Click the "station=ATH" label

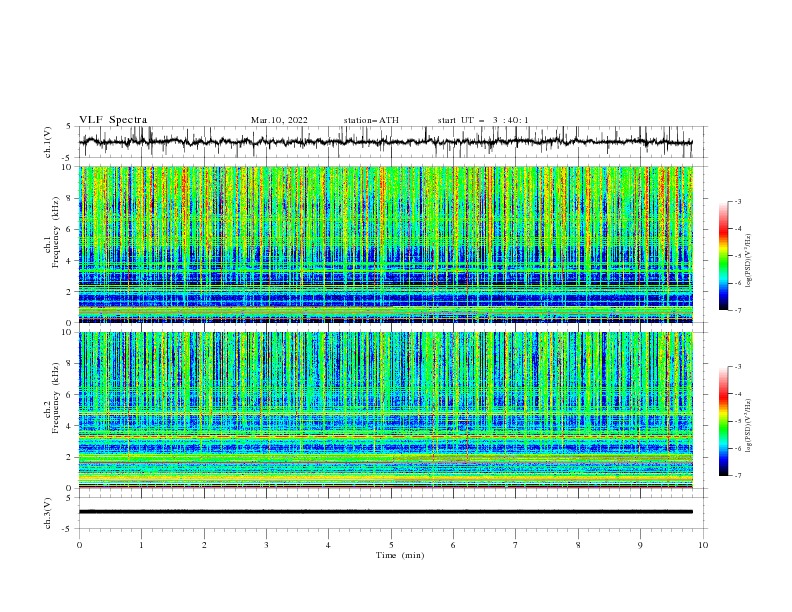click(x=371, y=120)
